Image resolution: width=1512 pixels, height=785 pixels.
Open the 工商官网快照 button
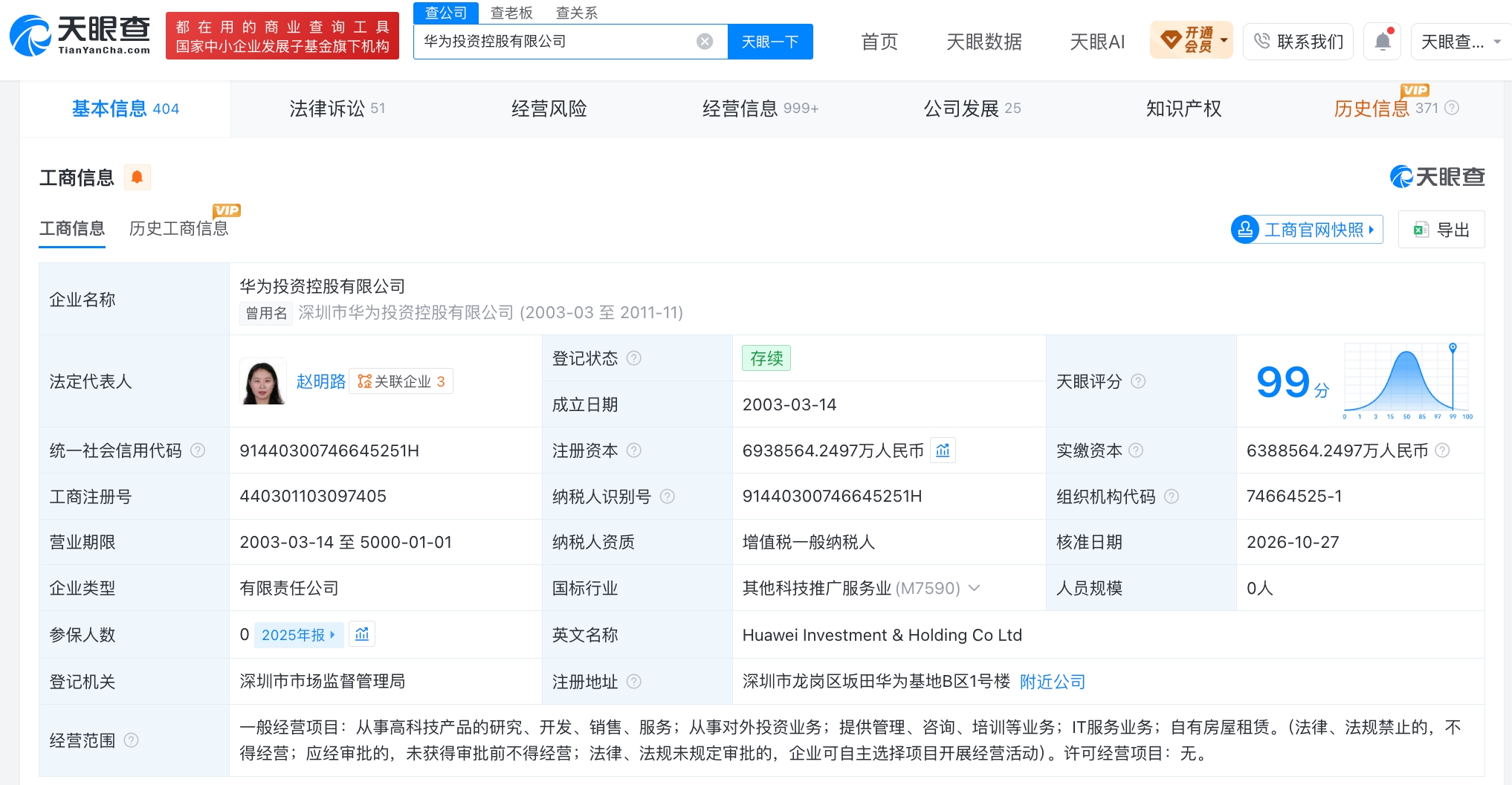pos(1307,230)
